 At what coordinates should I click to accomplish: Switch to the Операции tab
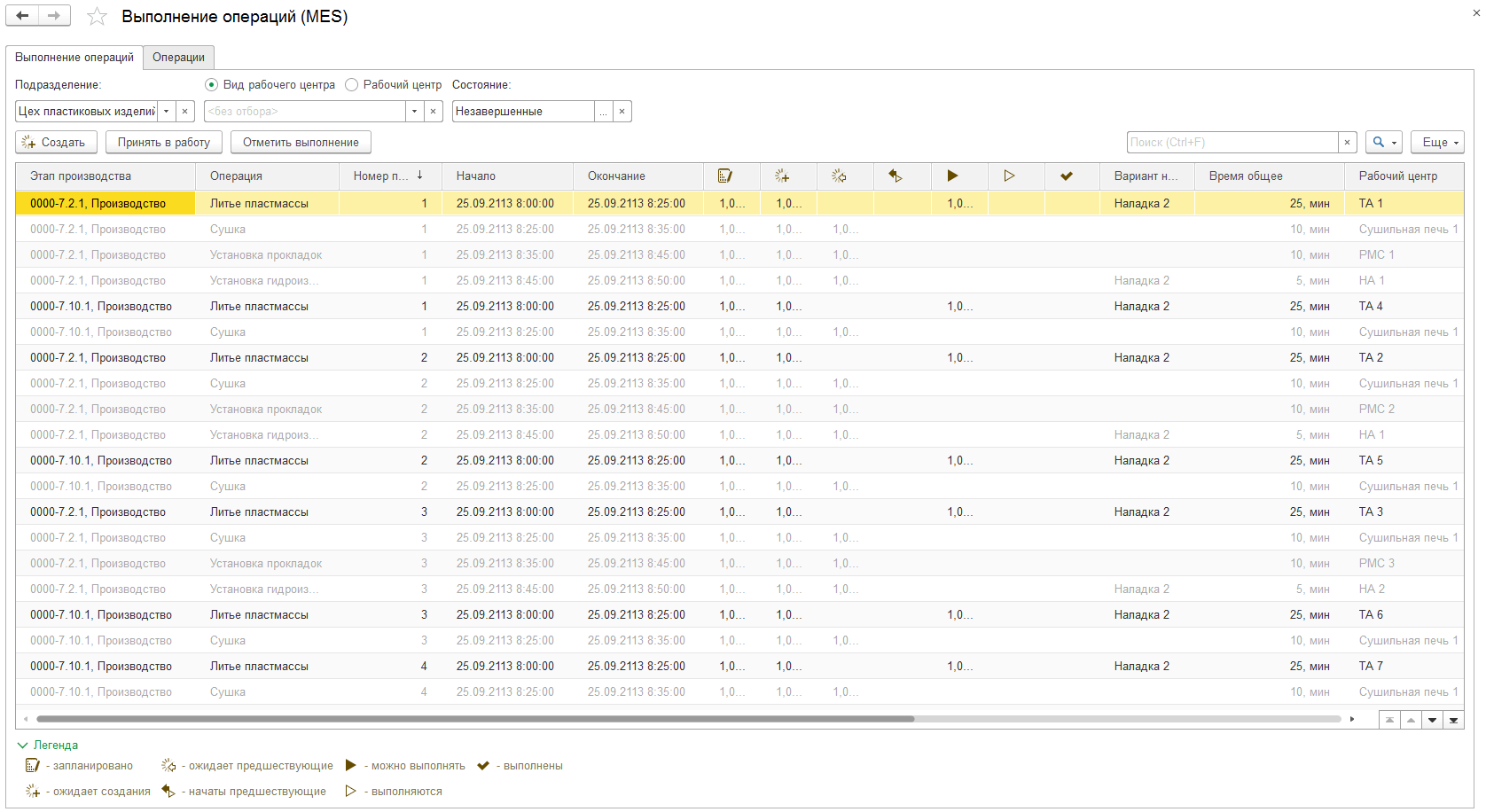(x=178, y=58)
